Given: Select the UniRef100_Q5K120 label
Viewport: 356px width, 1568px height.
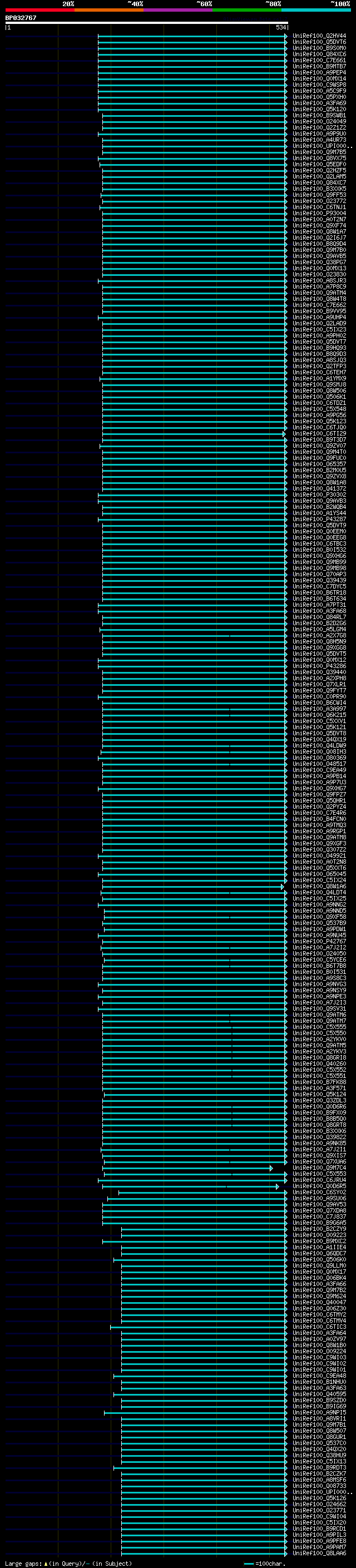Looking at the screenshot, I should pos(319,109).
